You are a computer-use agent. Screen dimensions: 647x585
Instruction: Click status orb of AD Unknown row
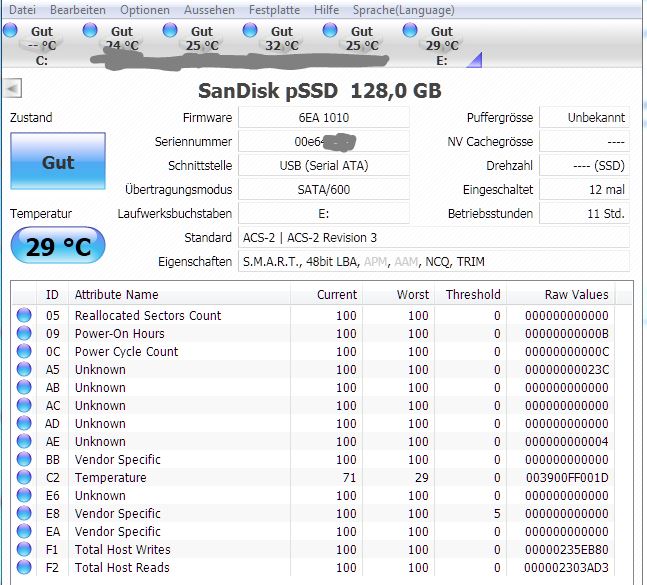24,423
